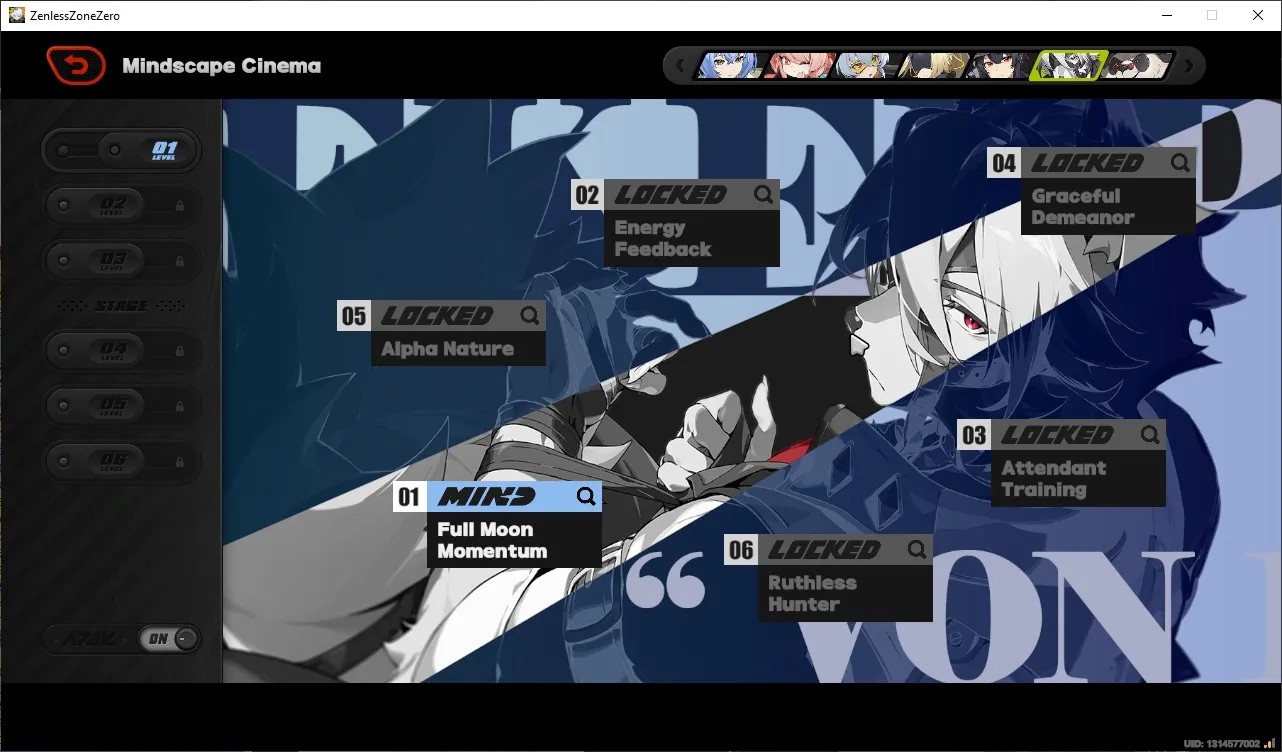Select the pink-haired character portrait
The image size is (1282, 752).
[799, 66]
